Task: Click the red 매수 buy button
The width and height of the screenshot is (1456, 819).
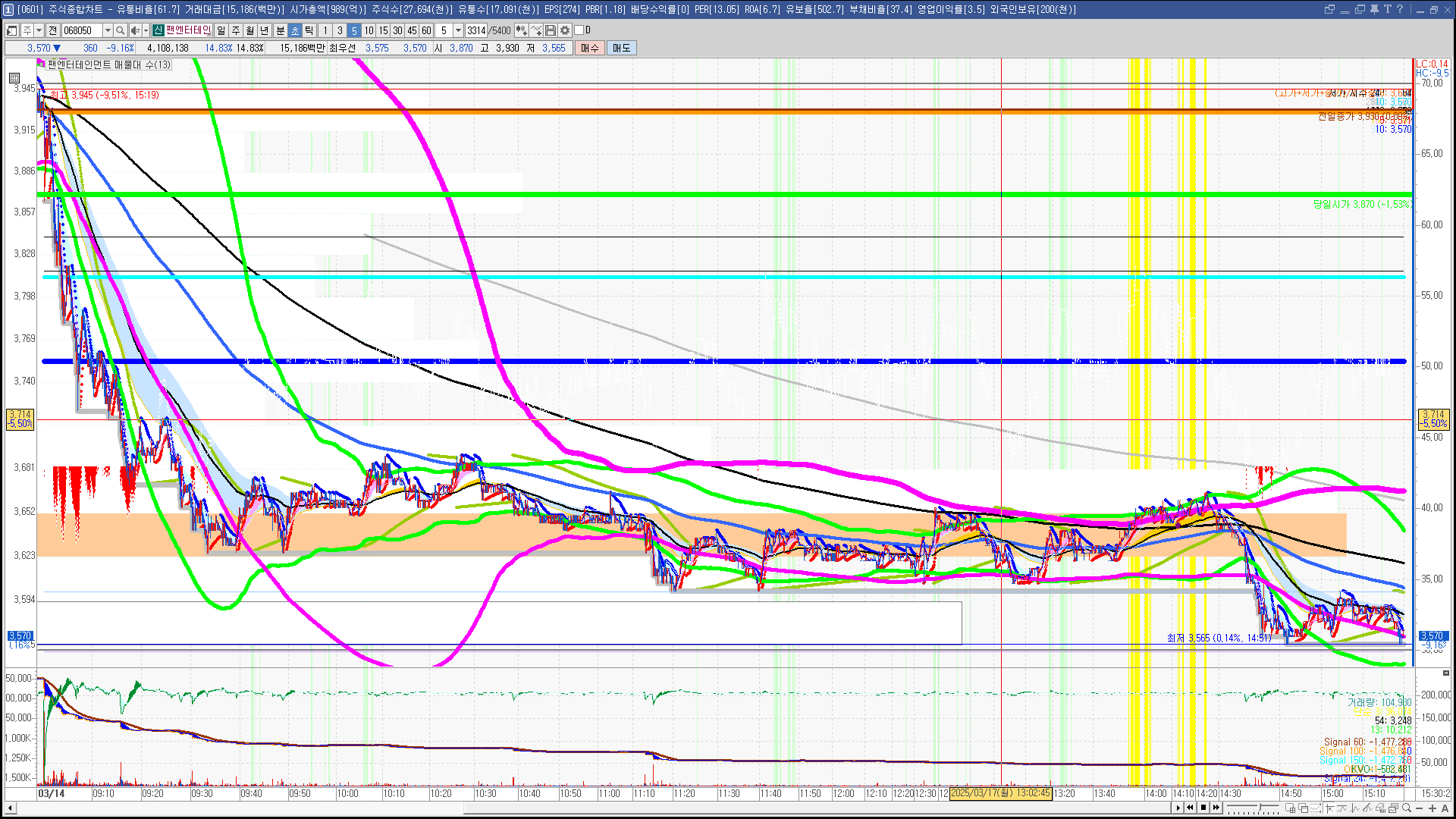Action: [x=590, y=48]
